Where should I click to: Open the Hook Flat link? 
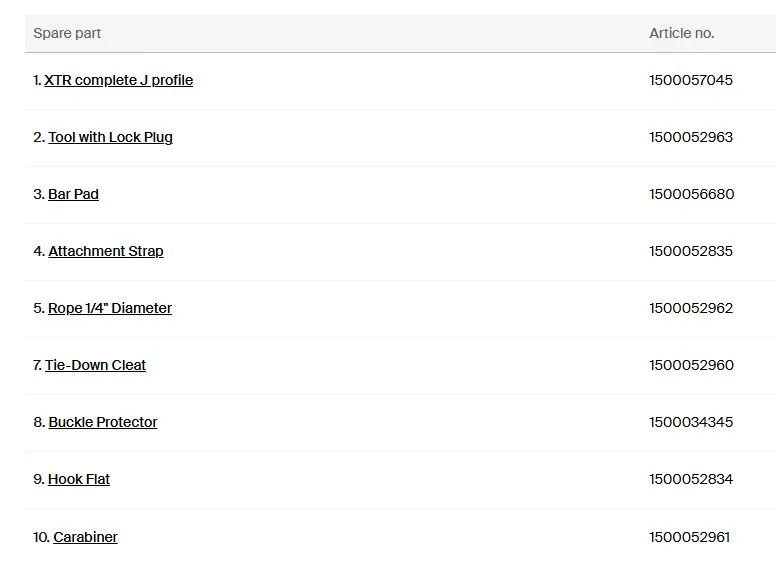coord(79,479)
